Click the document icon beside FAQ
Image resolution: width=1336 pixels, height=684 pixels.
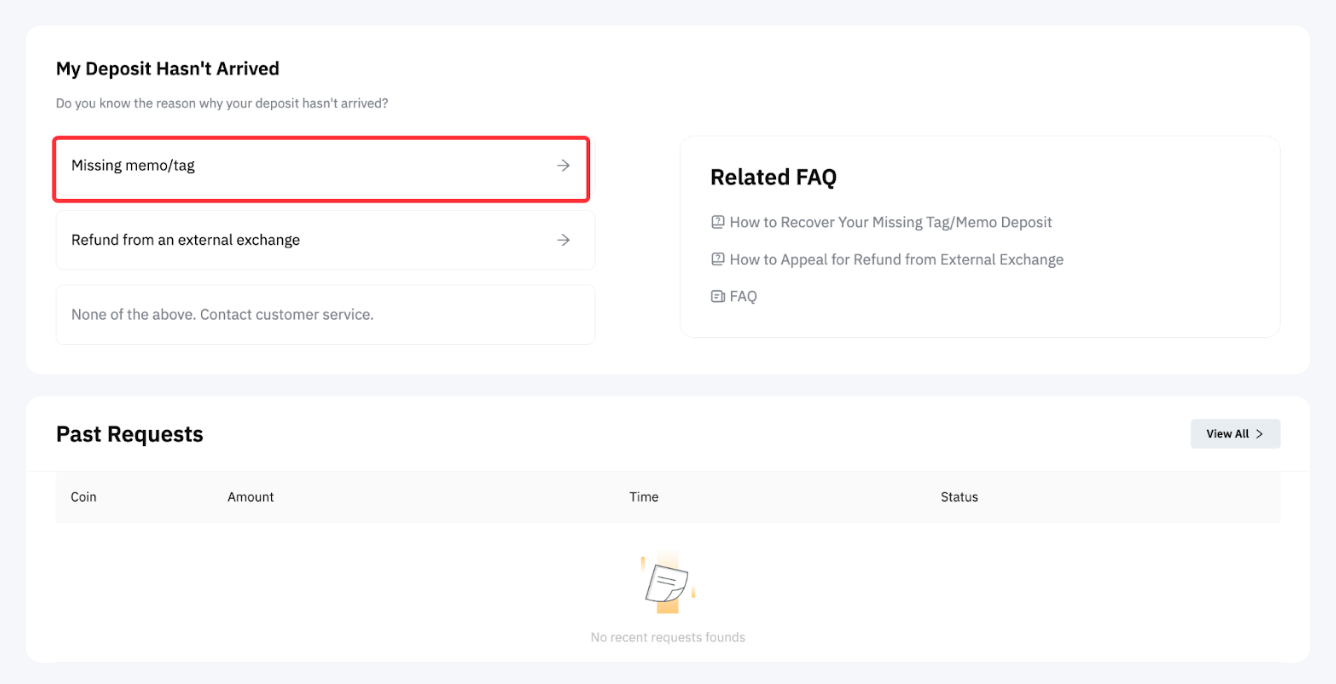tap(717, 296)
